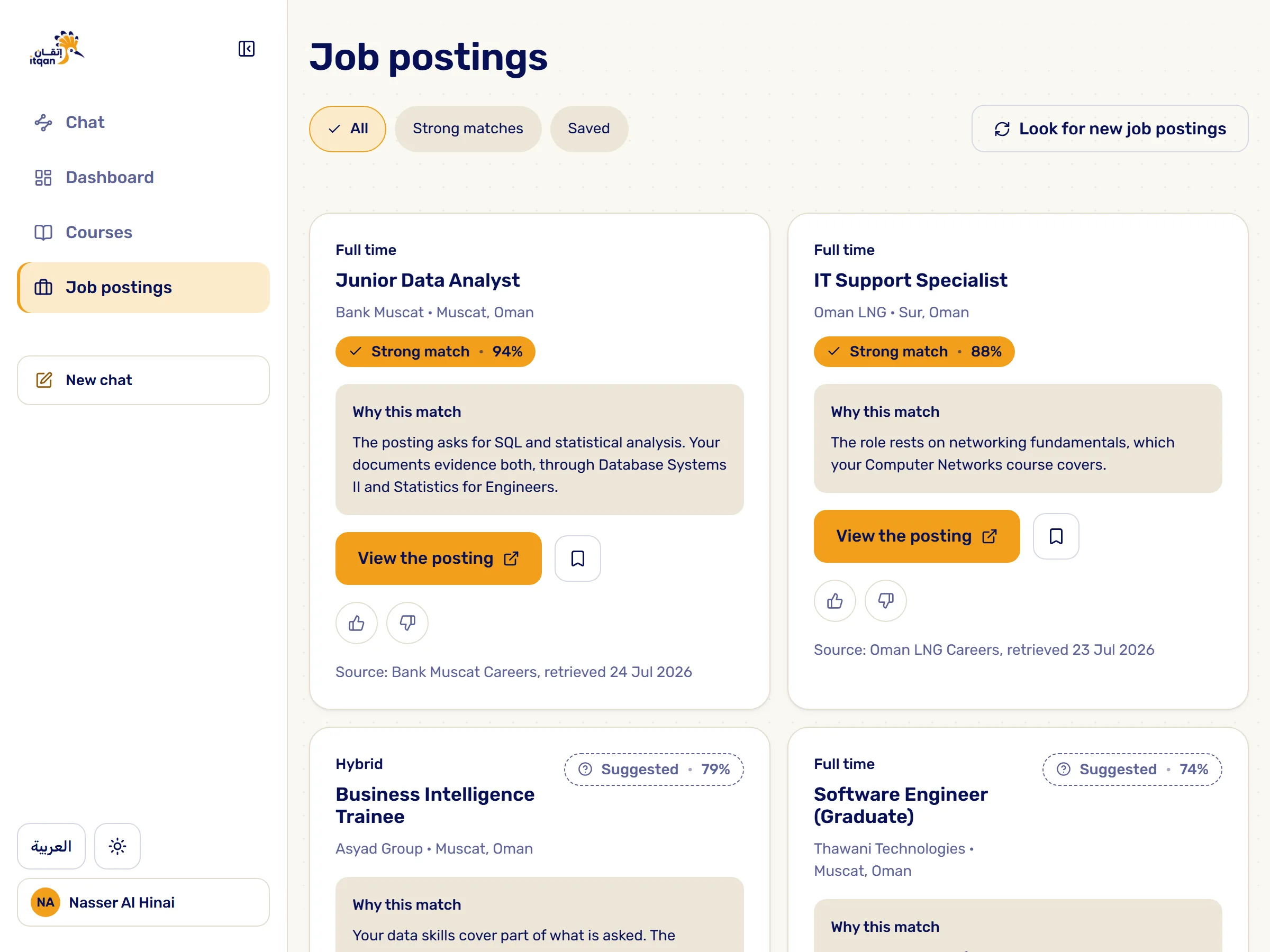Image resolution: width=1270 pixels, height=952 pixels.
Task: Click Suggested 74% badge
Action: pos(1132,770)
